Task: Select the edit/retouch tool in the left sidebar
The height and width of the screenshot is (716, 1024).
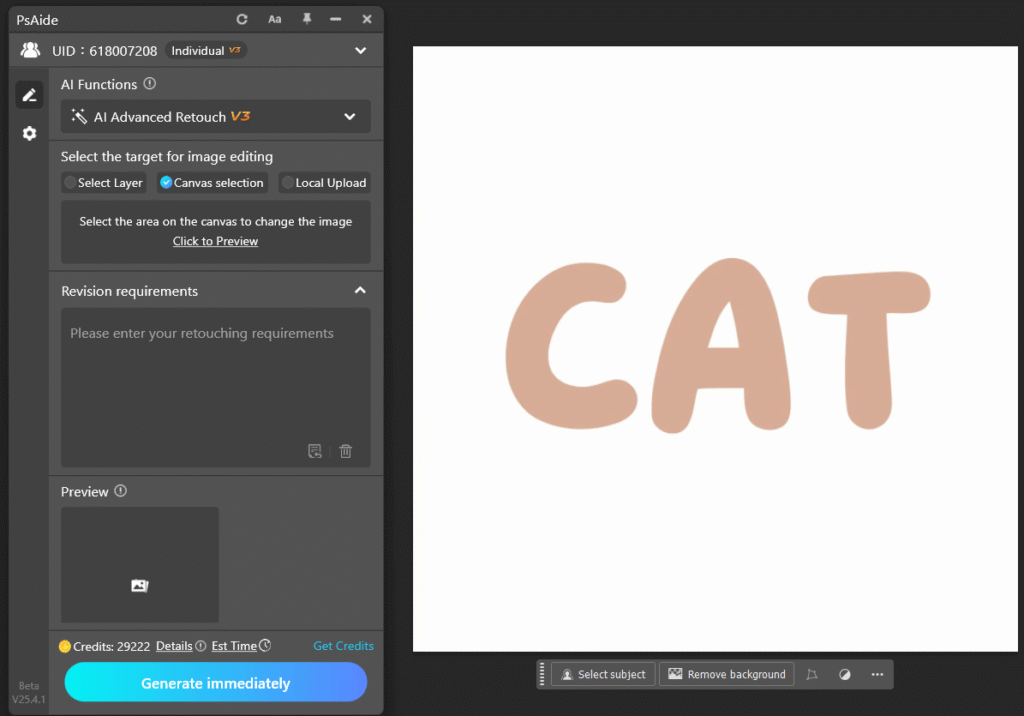Action: coord(29,94)
